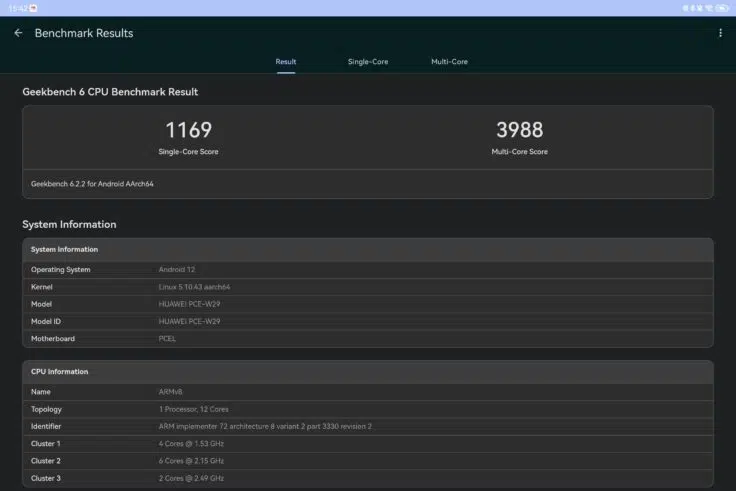
Task: Click the Topology row label
Action: pos(46,409)
